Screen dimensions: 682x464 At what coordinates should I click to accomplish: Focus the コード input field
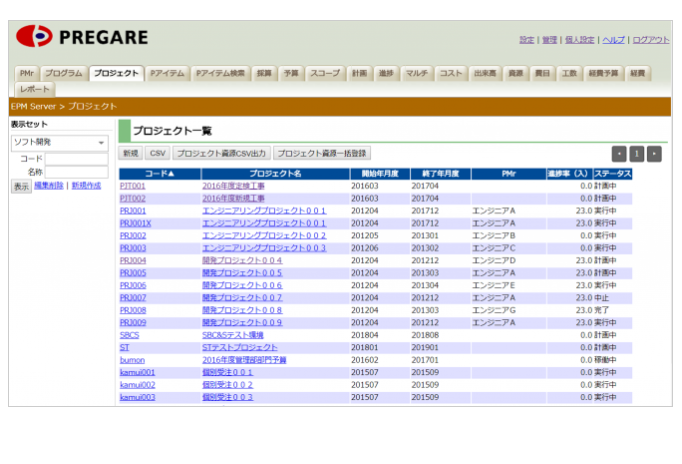(76, 159)
